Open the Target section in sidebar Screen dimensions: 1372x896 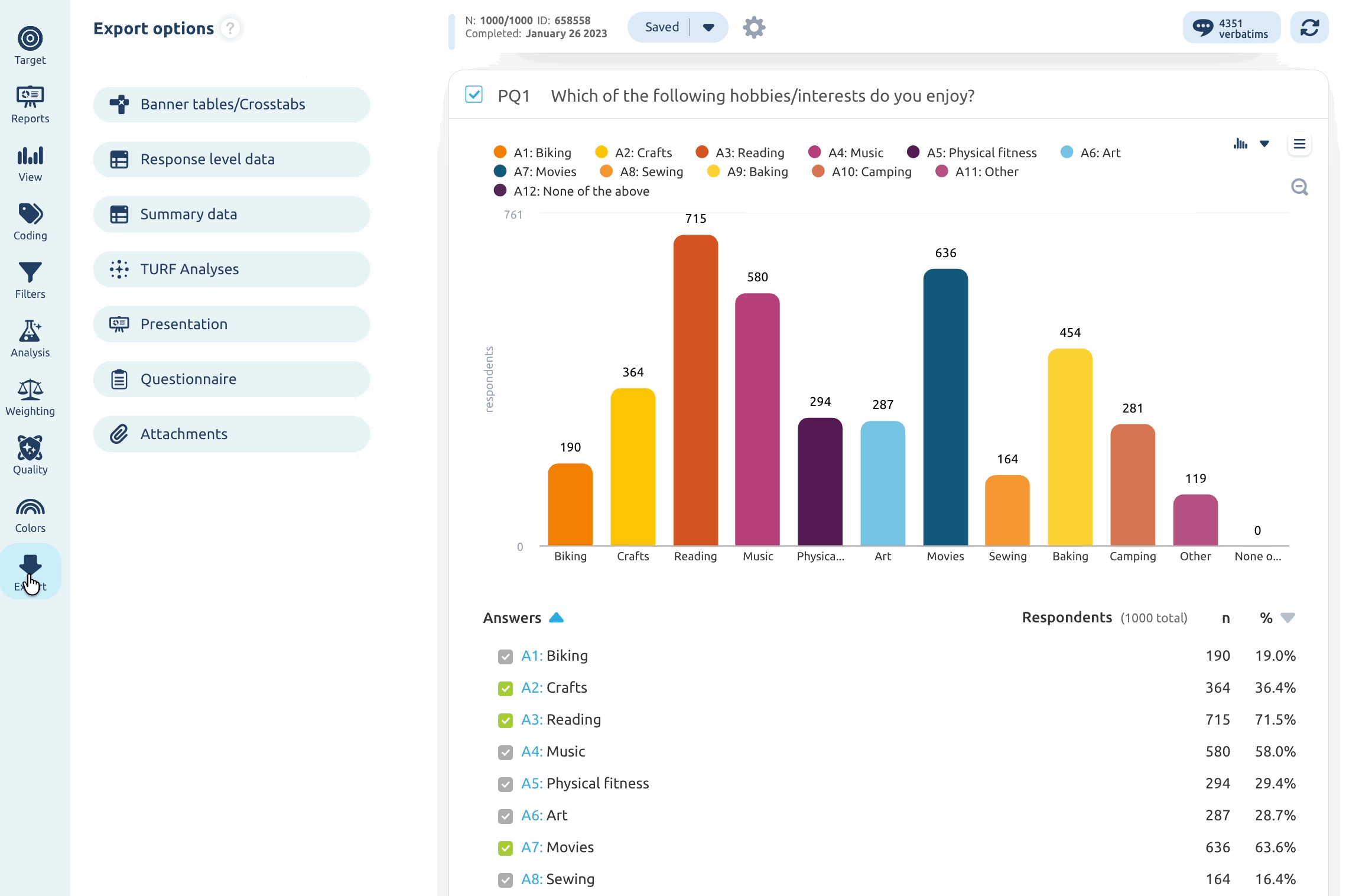pyautogui.click(x=30, y=46)
